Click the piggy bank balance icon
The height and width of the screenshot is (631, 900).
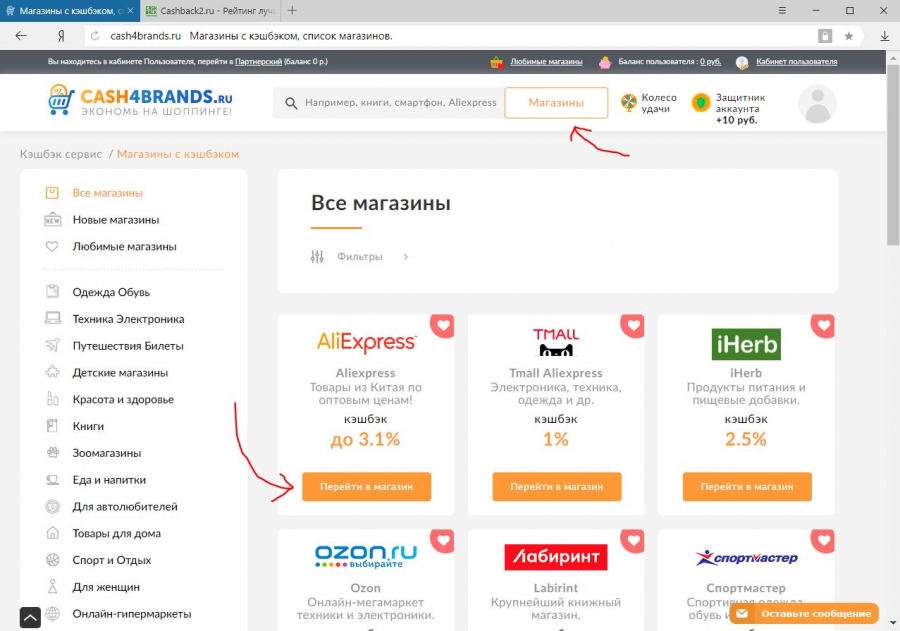point(605,62)
